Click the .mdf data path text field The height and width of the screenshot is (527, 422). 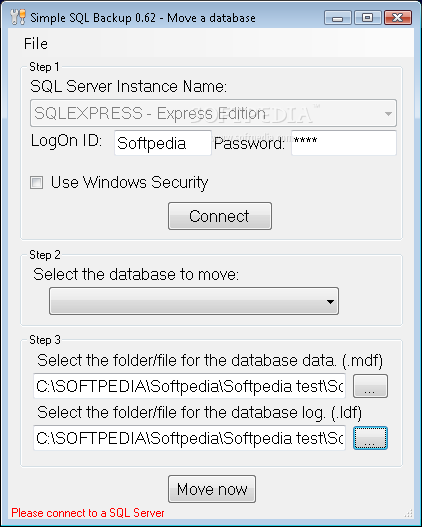tap(189, 386)
